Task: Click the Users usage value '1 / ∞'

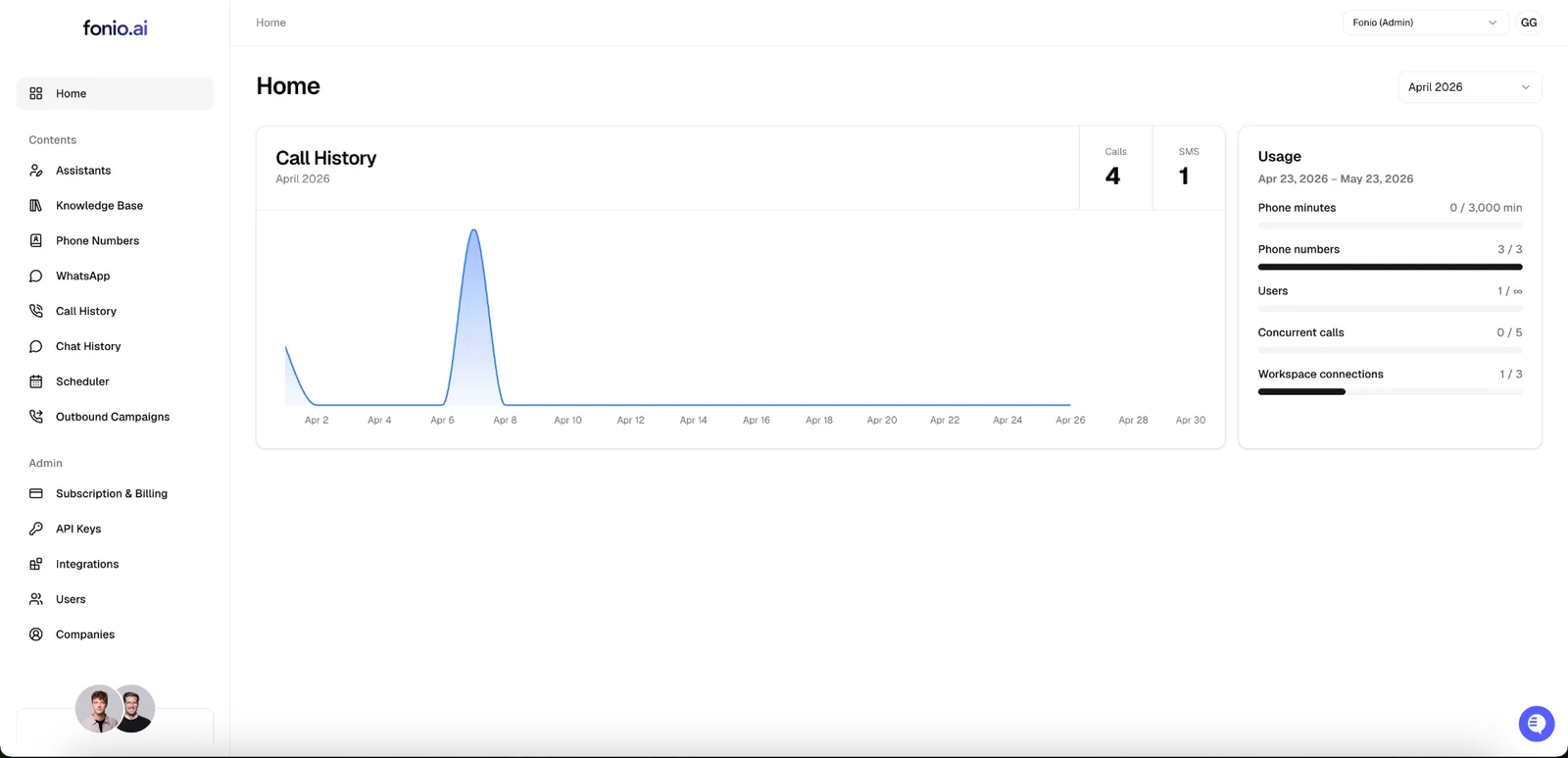Action: pos(1510,291)
